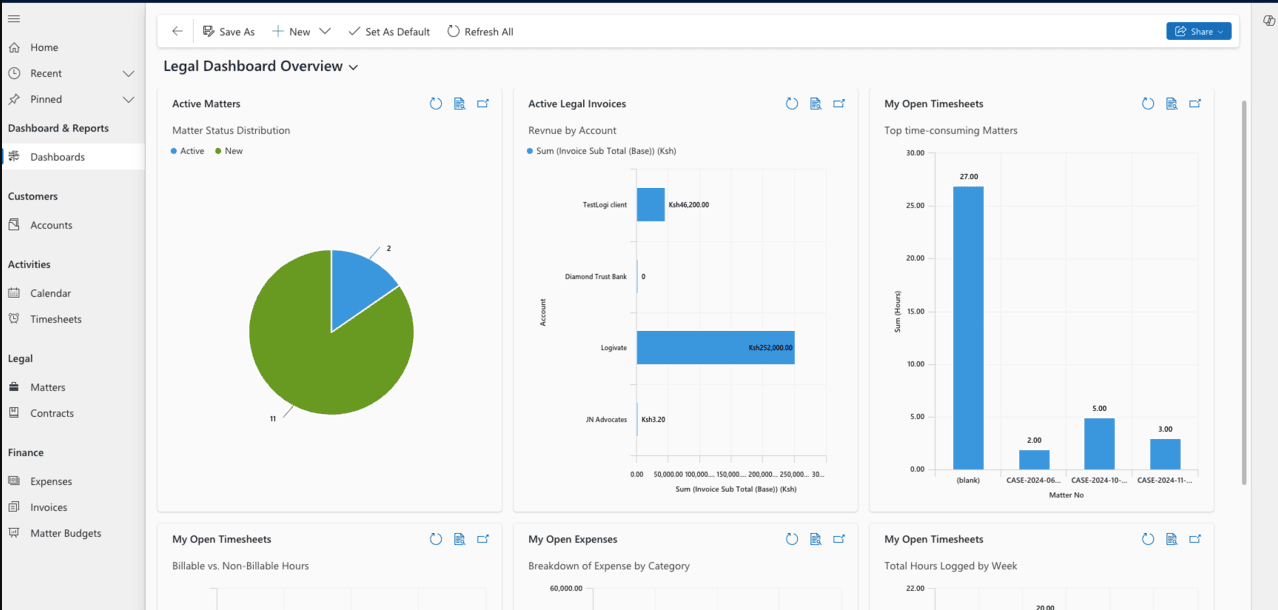This screenshot has width=1278, height=610.
Task: Refresh the Top time-consuming Matters chart
Action: click(x=1147, y=104)
